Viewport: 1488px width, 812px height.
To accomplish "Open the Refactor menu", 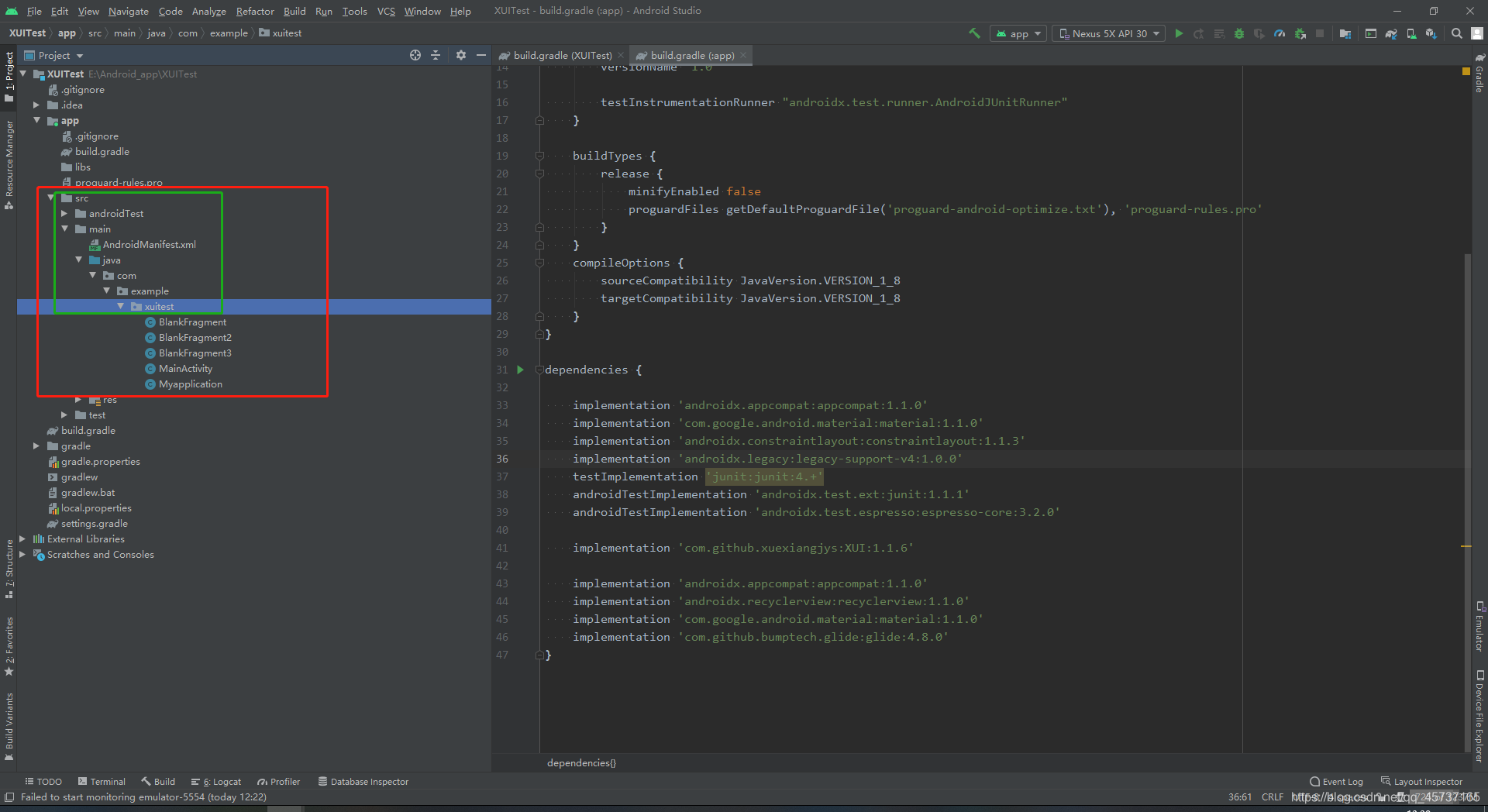I will [255, 11].
